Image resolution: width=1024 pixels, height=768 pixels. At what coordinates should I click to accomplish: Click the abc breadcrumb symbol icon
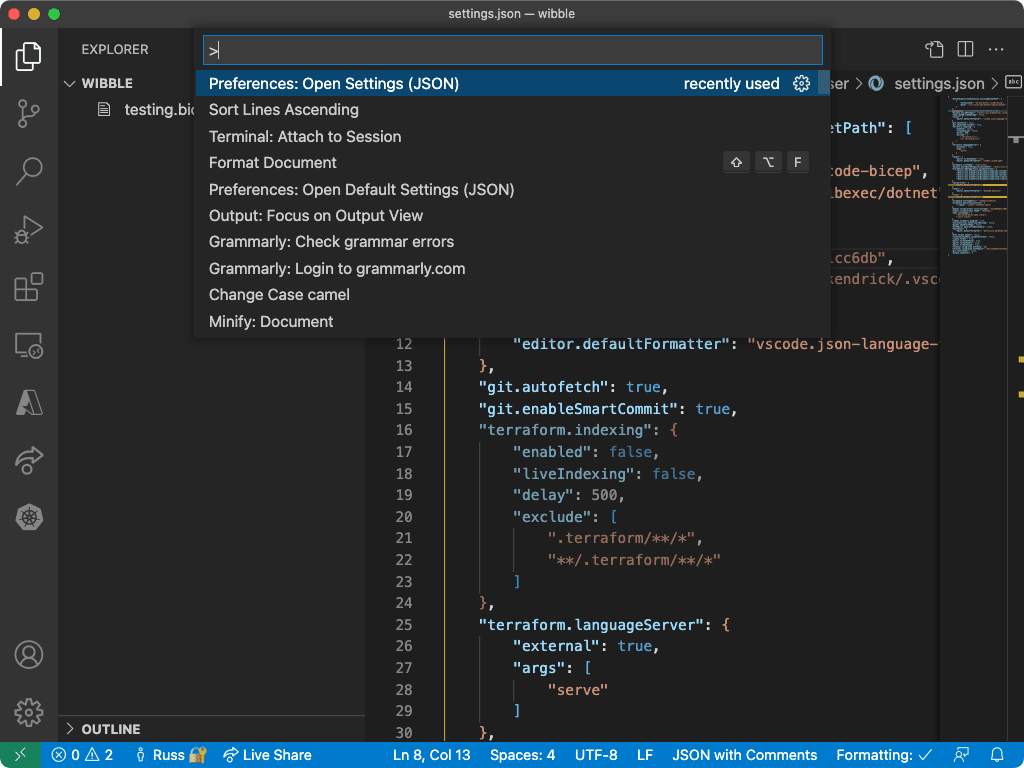coord(1013,82)
